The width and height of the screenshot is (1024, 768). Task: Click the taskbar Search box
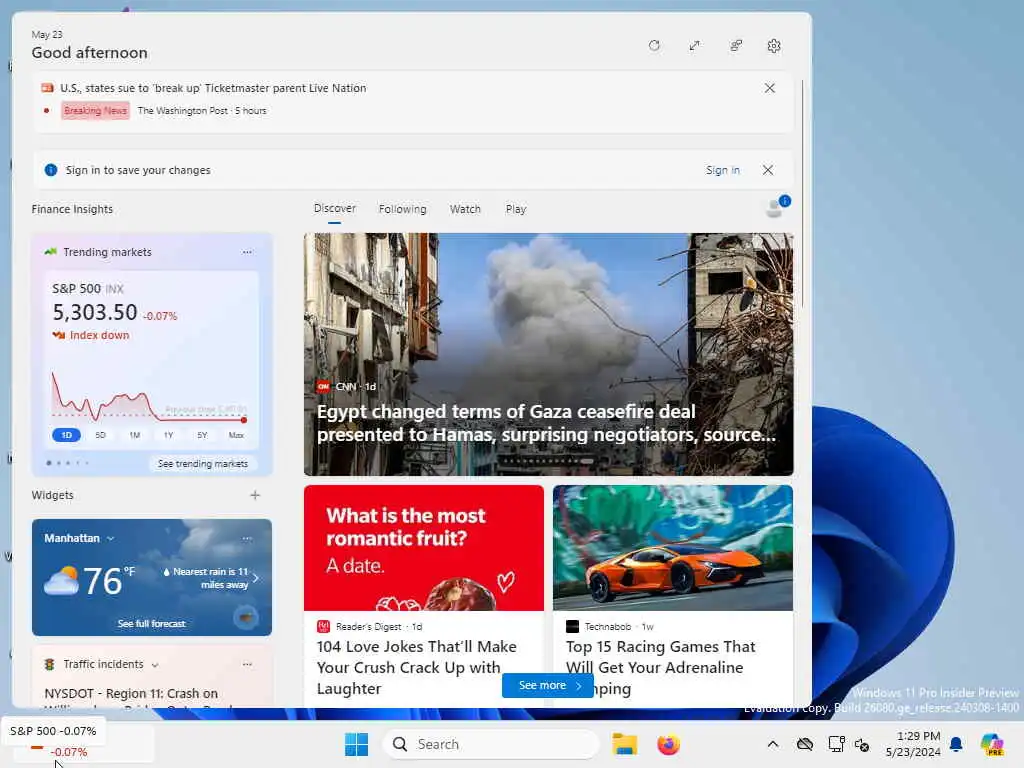[x=490, y=744]
